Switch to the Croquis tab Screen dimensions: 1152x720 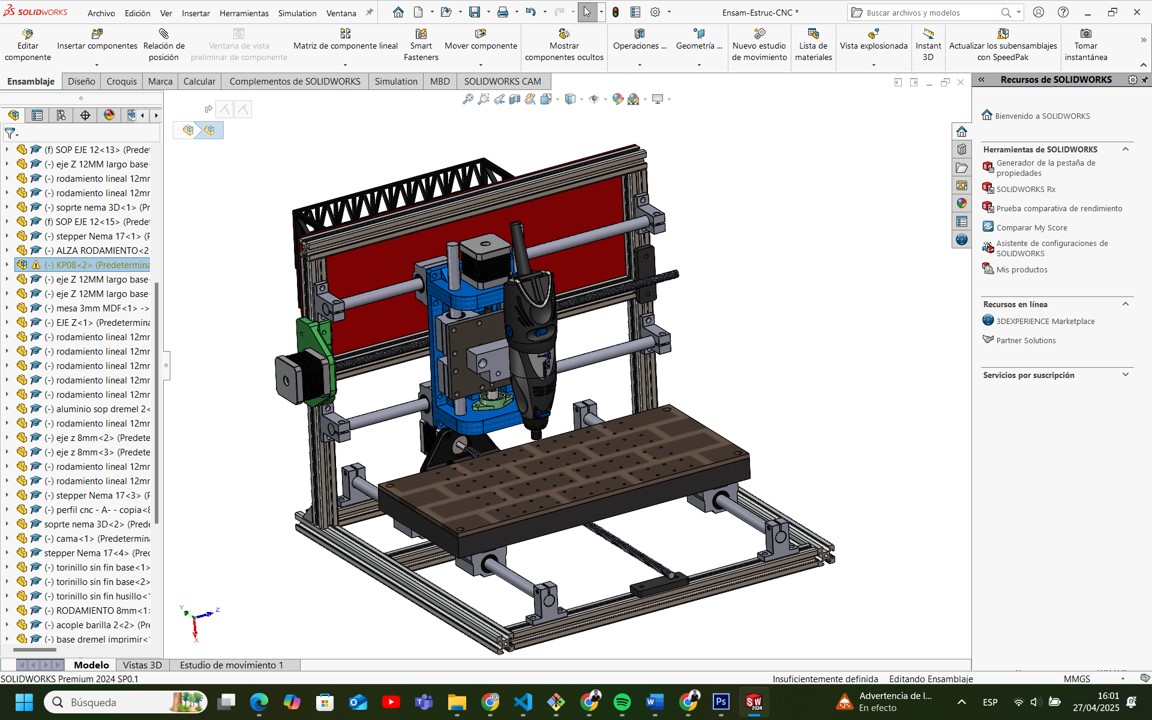[121, 82]
